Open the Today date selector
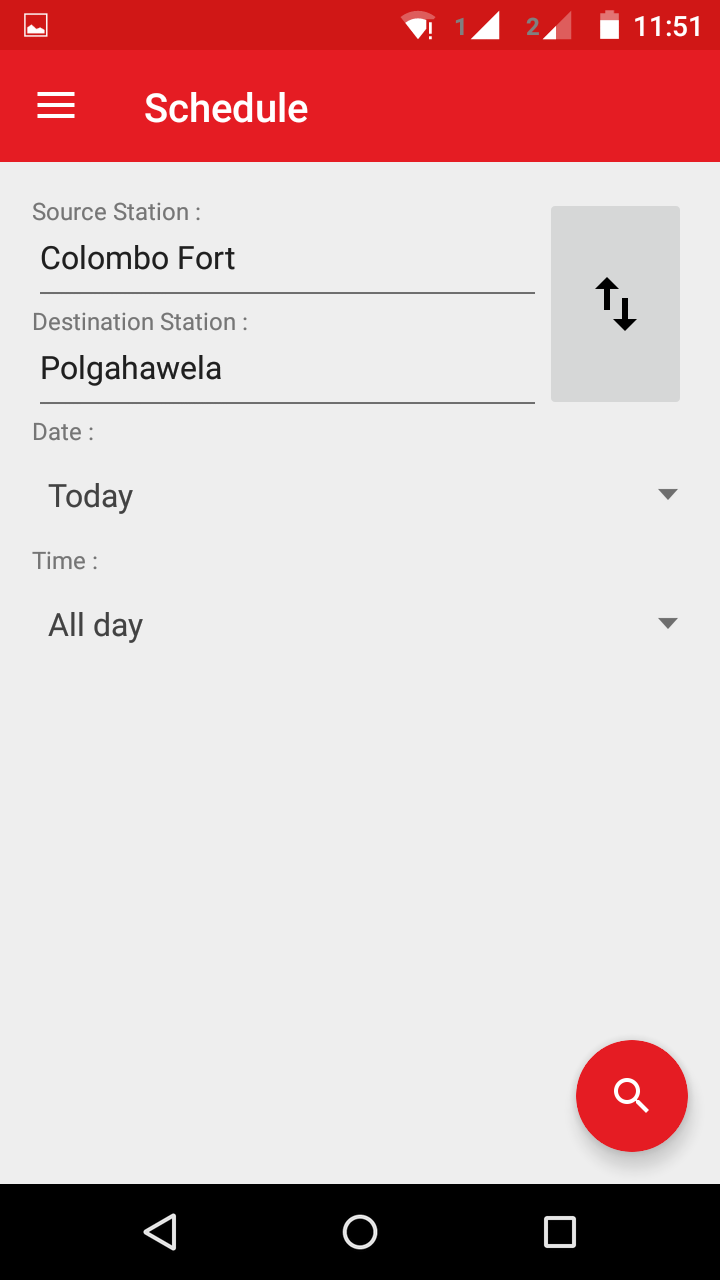Screen dimensions: 720x1280 91,496
